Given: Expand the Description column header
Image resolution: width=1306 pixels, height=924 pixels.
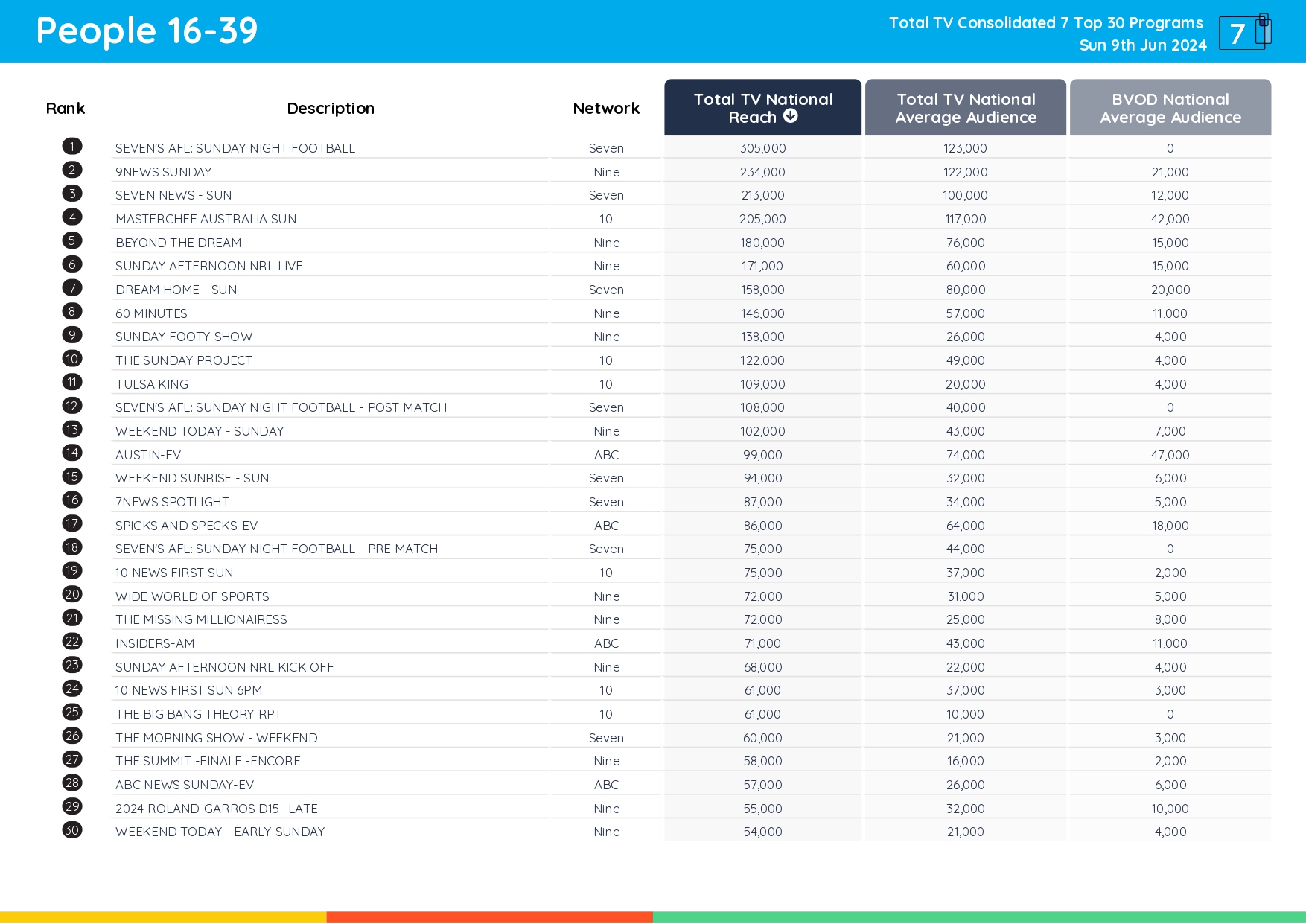Looking at the screenshot, I should click(x=331, y=108).
